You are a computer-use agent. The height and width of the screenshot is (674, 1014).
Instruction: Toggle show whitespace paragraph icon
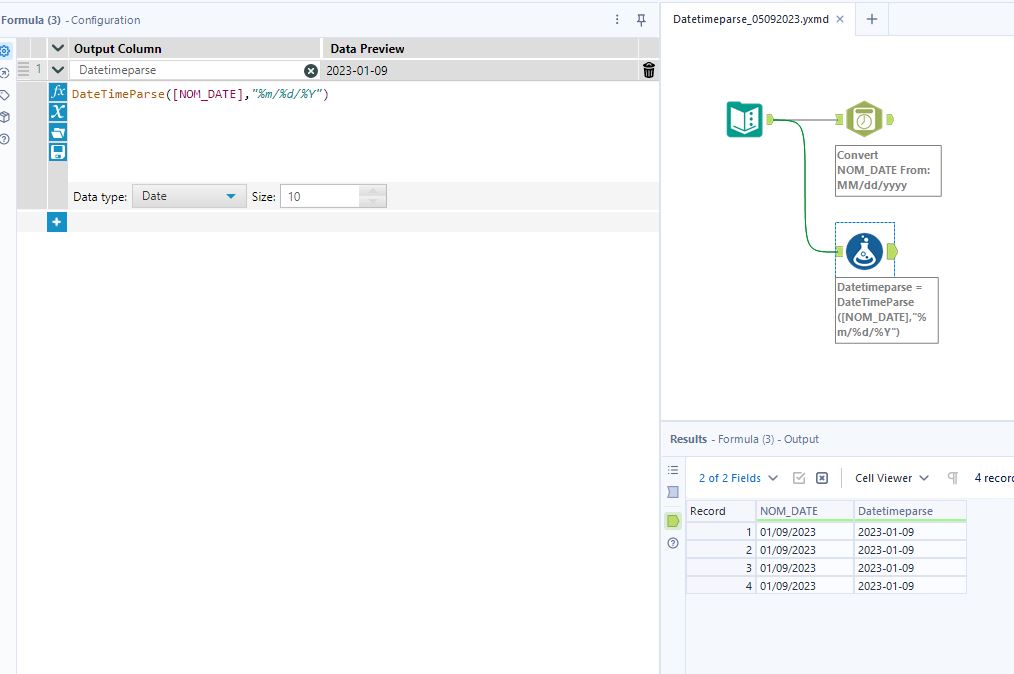[952, 478]
